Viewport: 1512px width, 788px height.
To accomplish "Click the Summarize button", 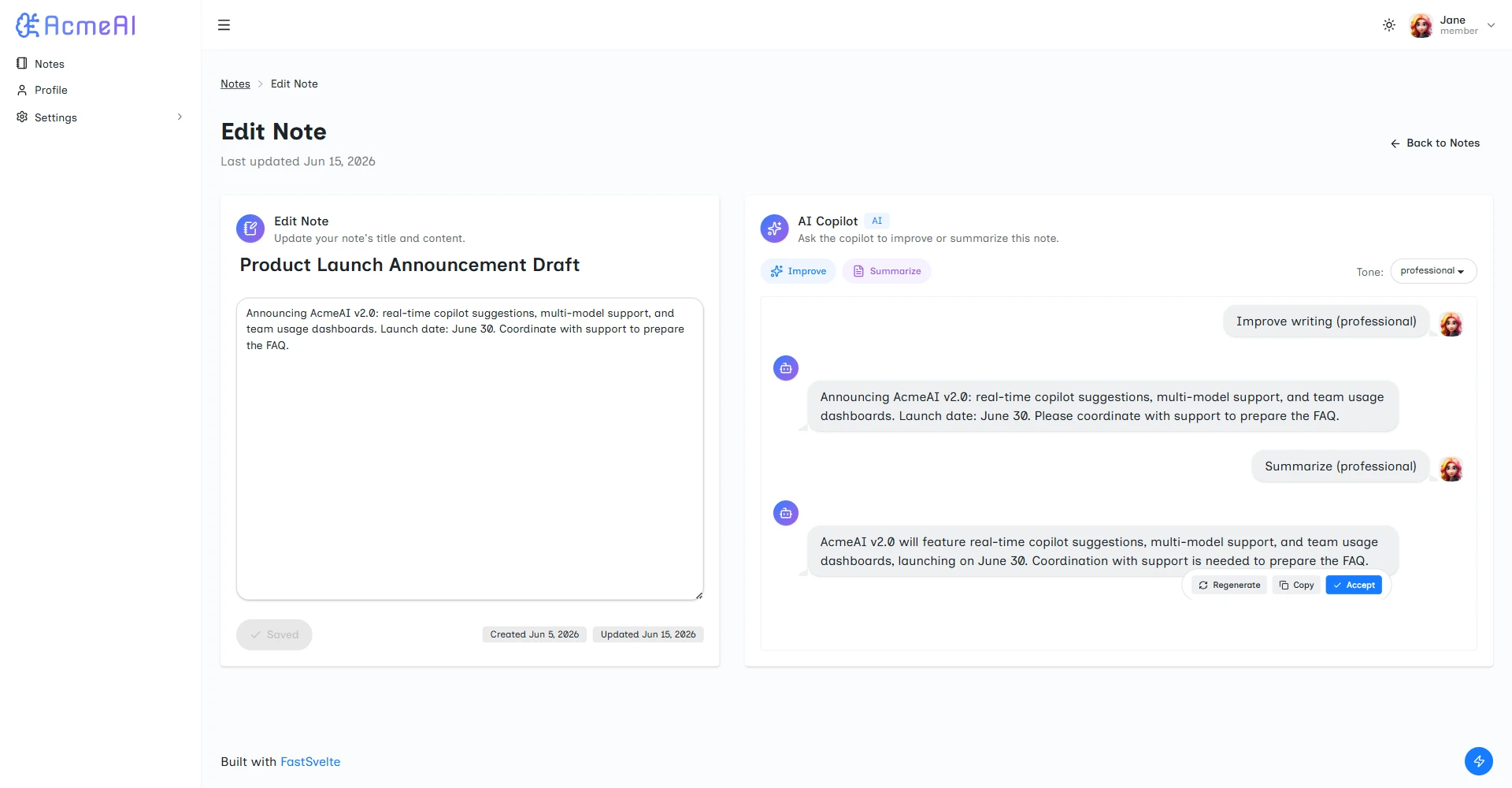I will click(x=887, y=271).
